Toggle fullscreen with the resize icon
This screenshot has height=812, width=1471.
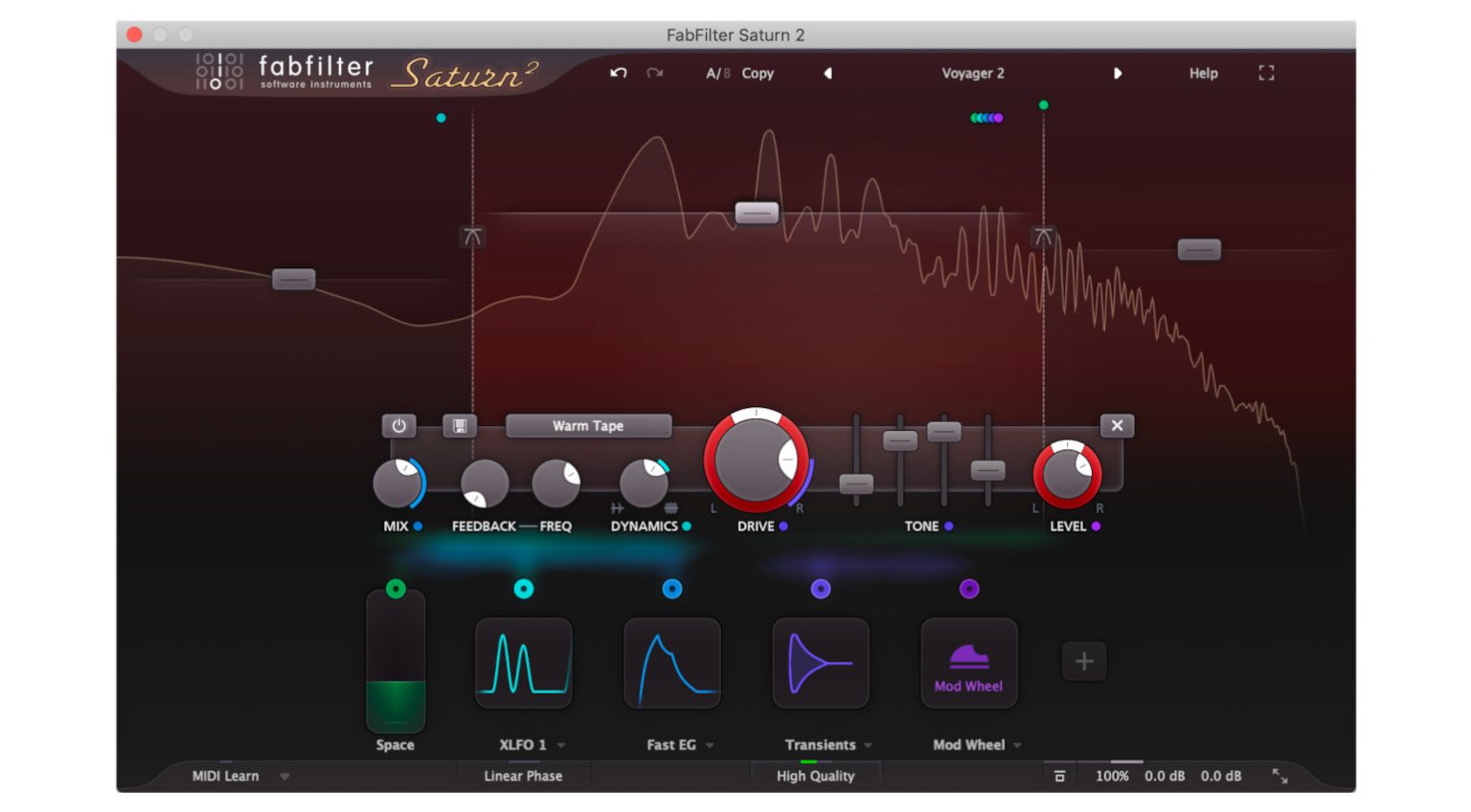point(1266,72)
